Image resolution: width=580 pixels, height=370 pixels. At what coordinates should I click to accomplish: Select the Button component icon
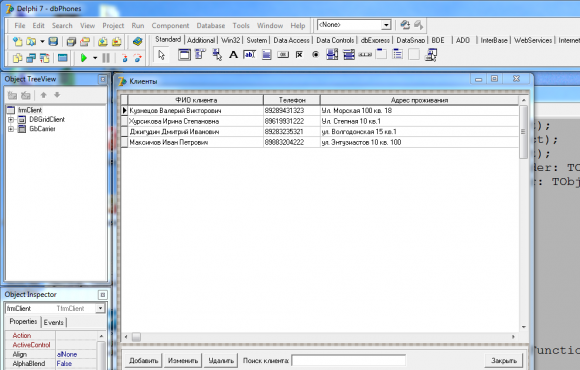(x=283, y=55)
